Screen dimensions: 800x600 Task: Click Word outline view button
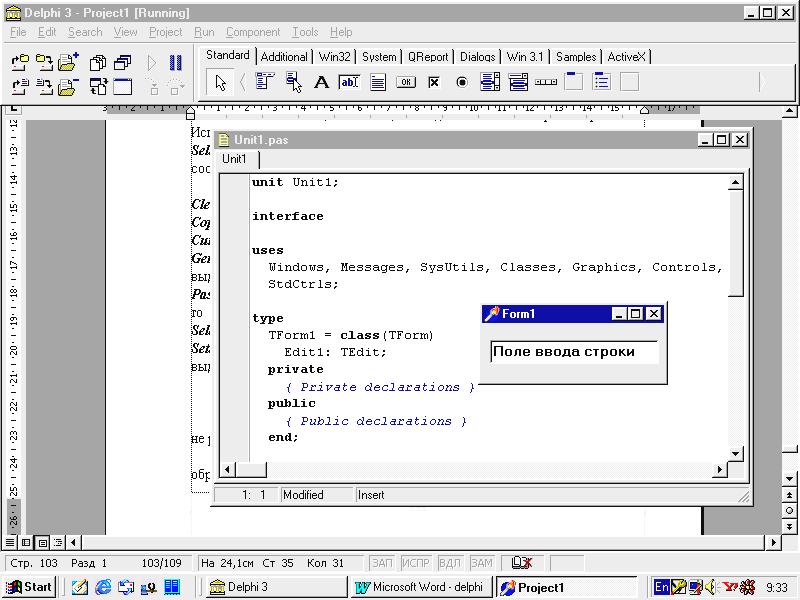coord(58,542)
